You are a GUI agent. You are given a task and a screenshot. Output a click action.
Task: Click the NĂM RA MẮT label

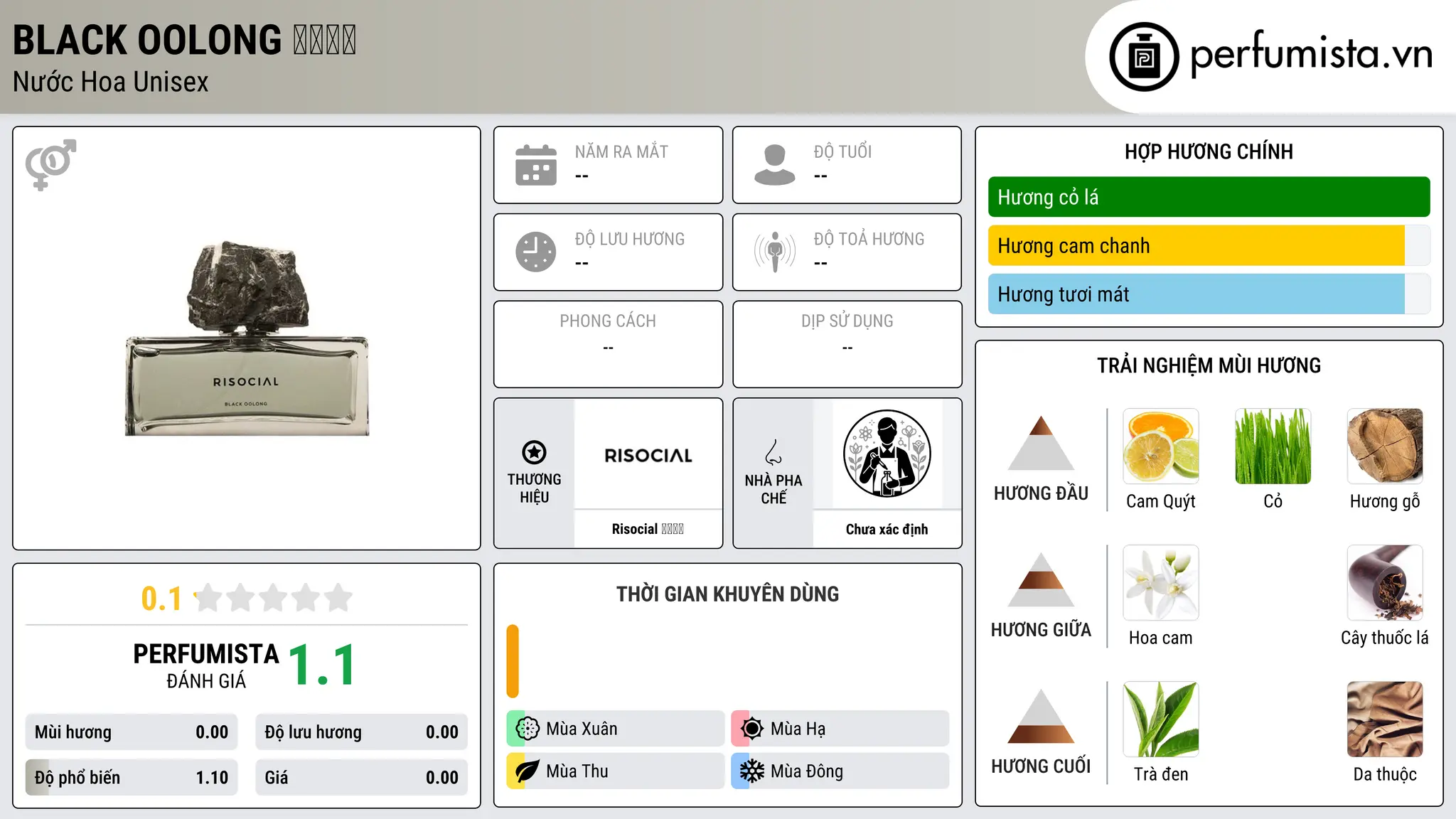621,151
